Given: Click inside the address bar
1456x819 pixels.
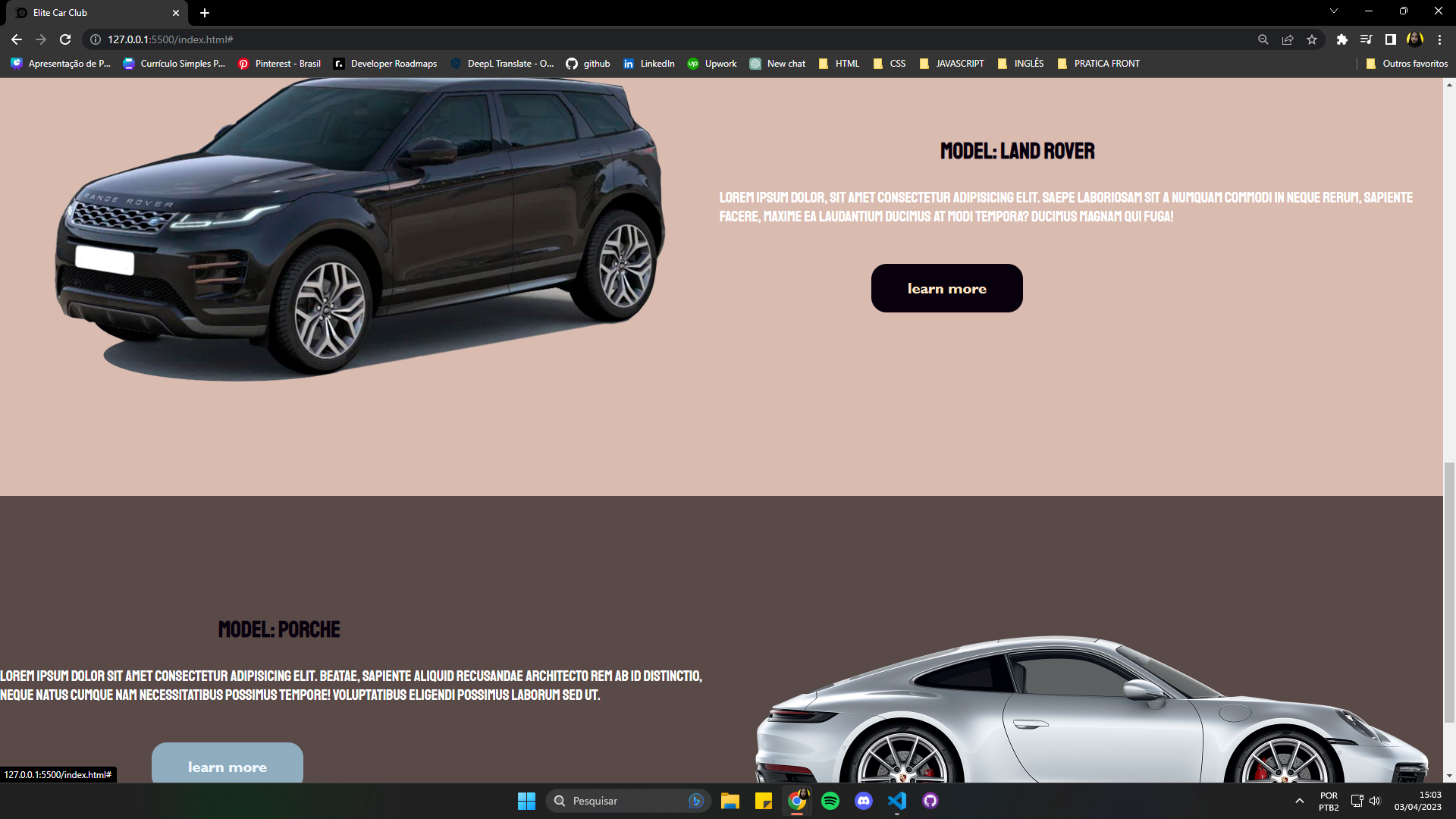Looking at the screenshot, I should [x=303, y=39].
